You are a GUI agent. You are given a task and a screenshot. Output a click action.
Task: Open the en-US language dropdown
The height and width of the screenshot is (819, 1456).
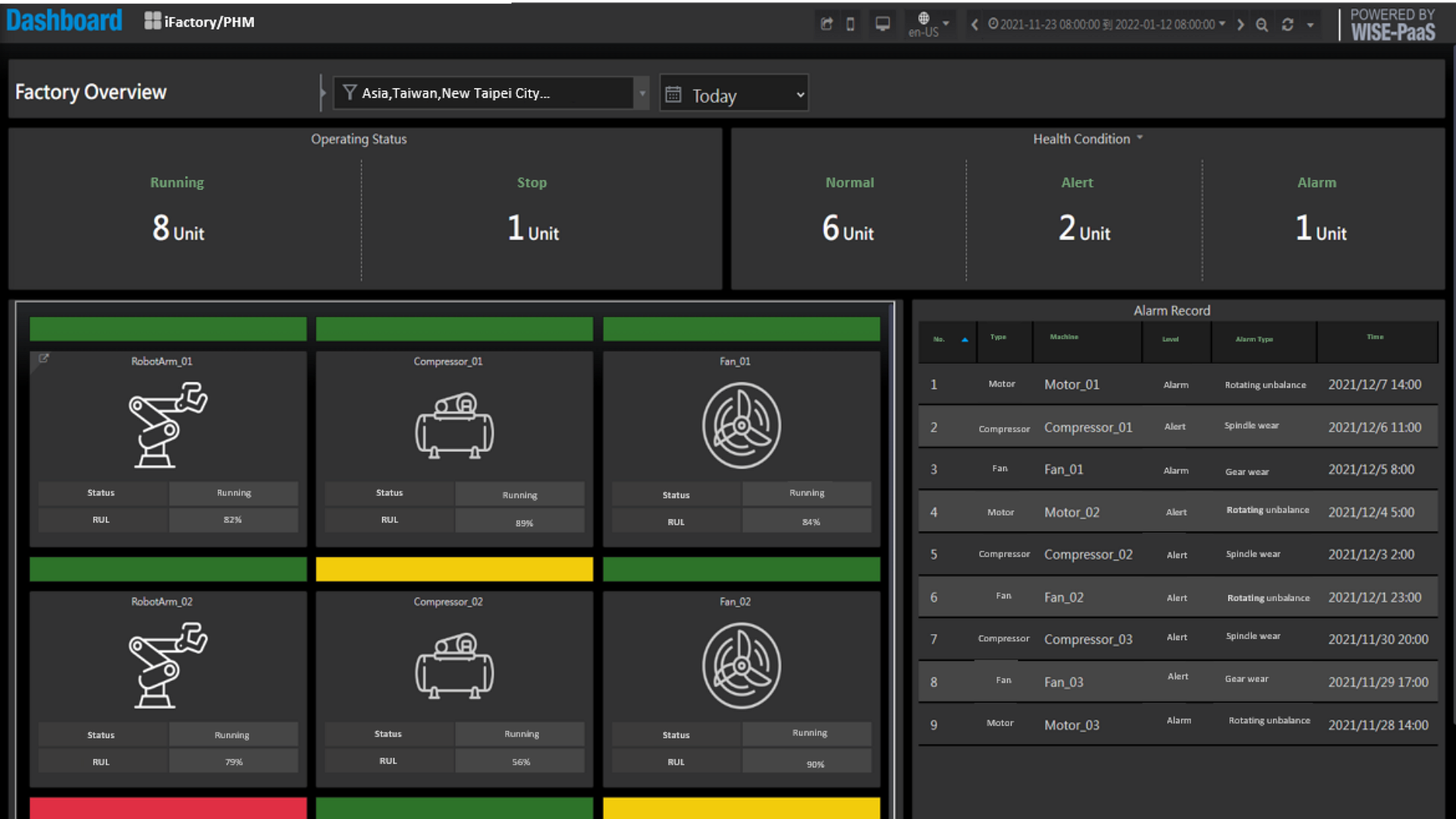[x=930, y=24]
